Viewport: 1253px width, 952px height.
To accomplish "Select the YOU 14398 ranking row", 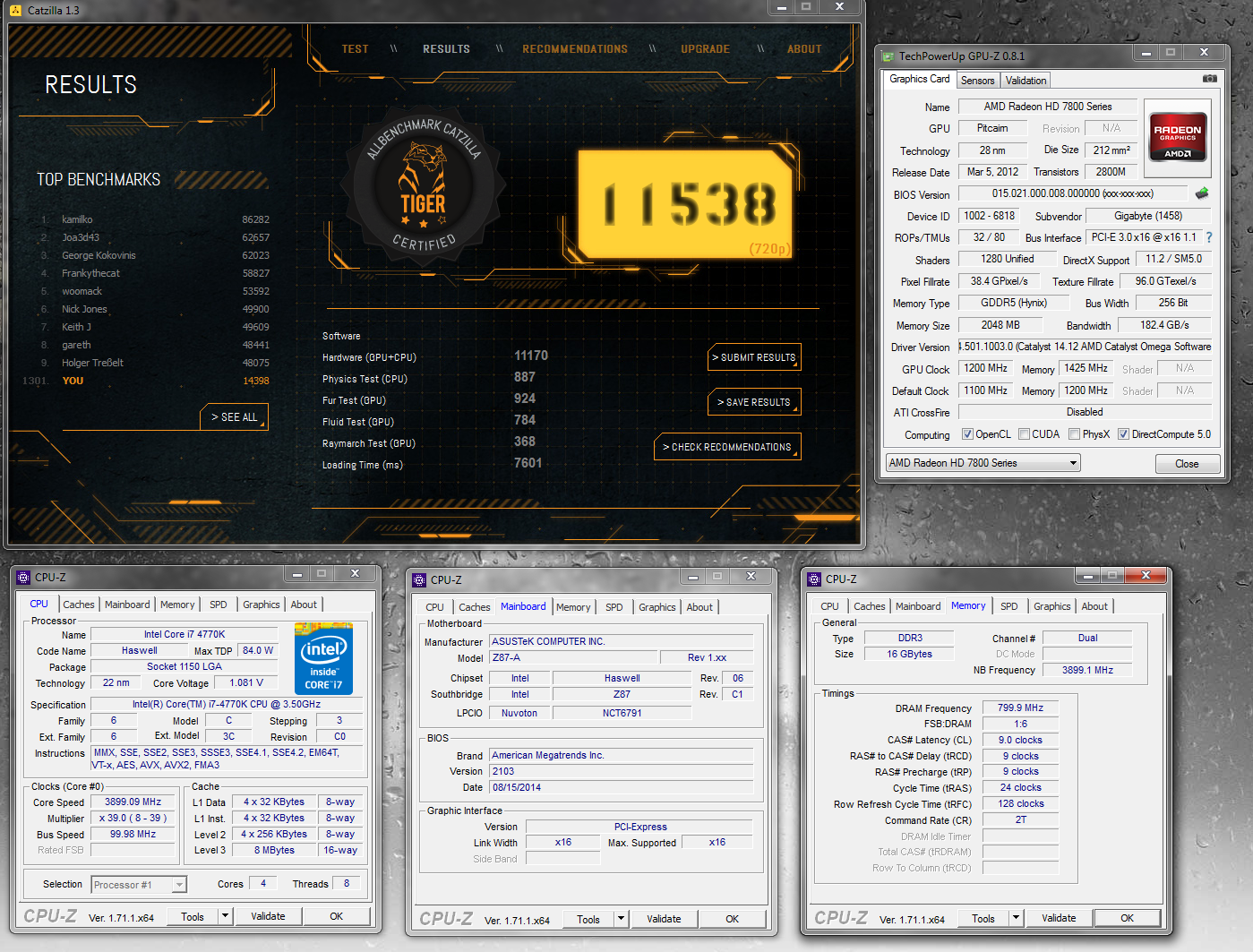I will (148, 381).
